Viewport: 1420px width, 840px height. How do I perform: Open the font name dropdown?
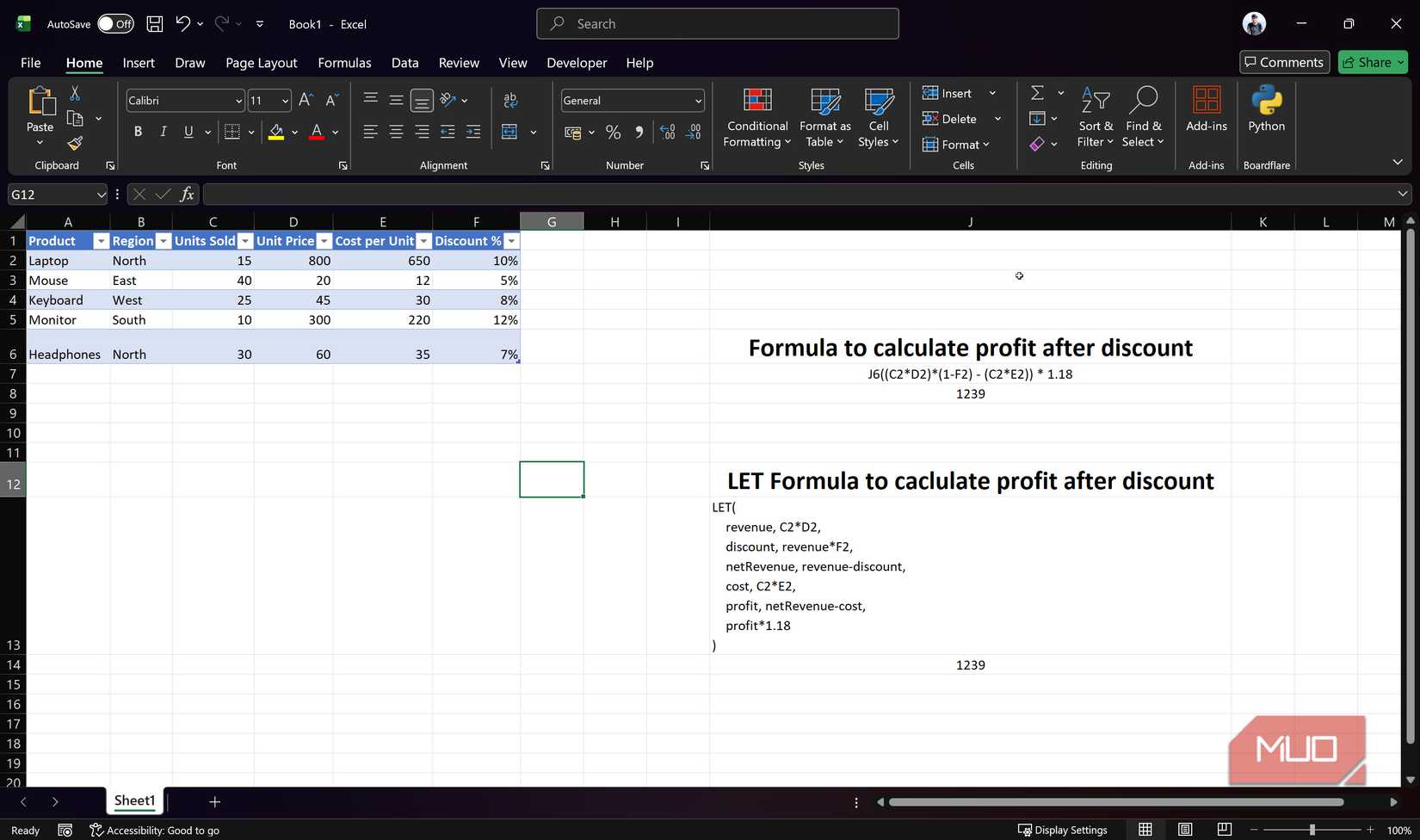(x=238, y=101)
